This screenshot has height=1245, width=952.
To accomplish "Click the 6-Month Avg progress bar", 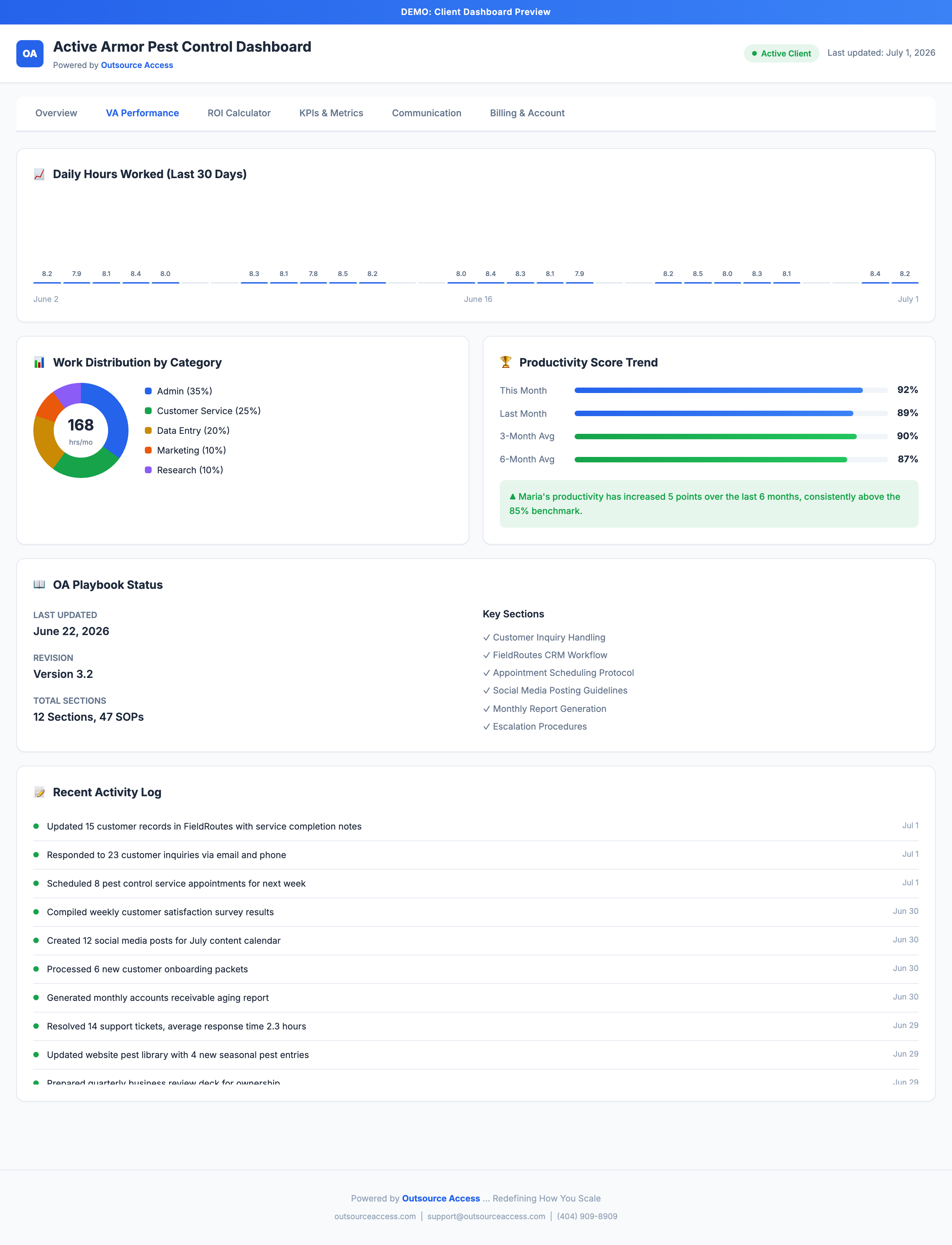I will click(731, 460).
